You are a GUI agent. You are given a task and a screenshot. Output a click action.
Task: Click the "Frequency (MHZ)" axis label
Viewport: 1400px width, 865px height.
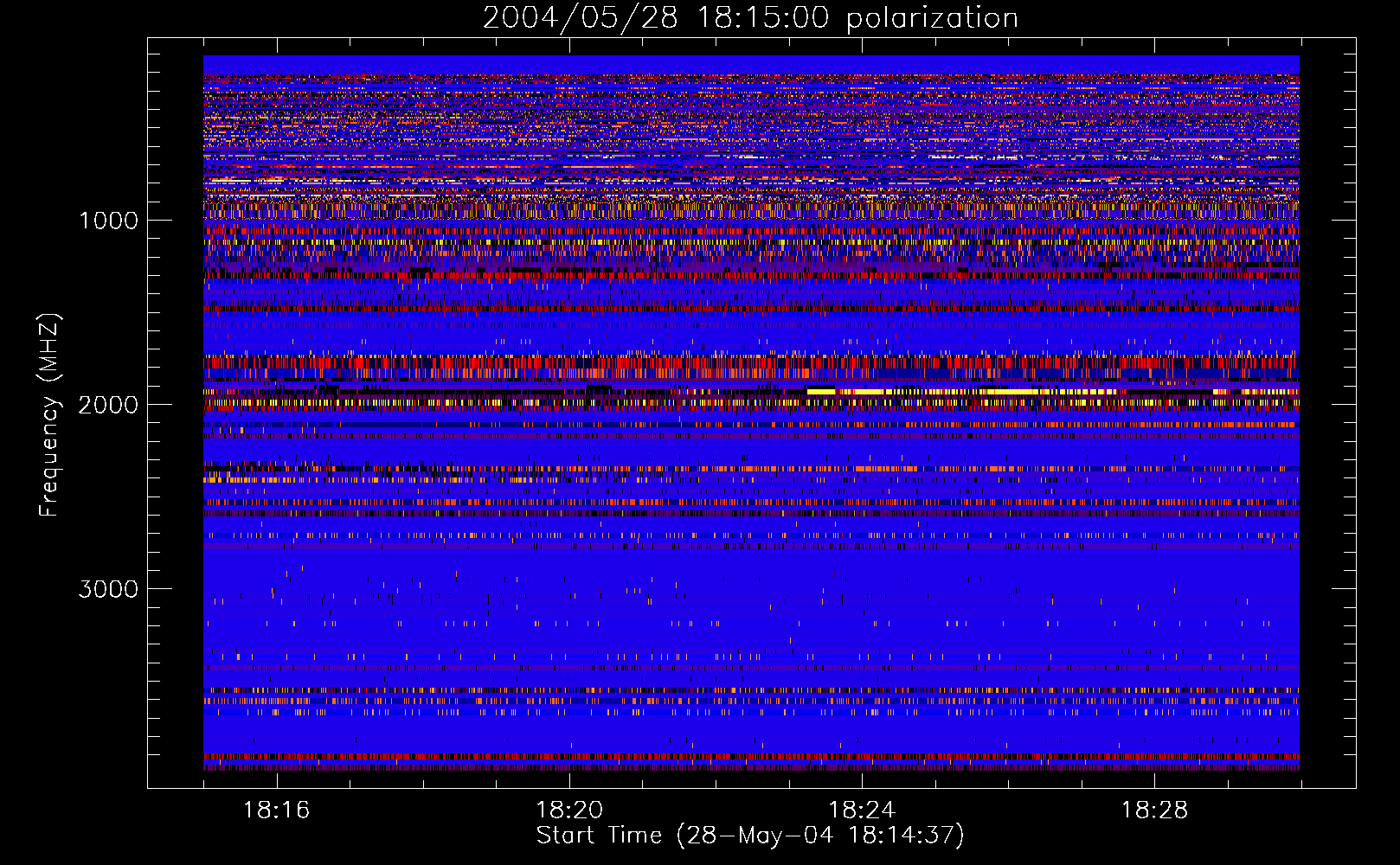point(49,415)
